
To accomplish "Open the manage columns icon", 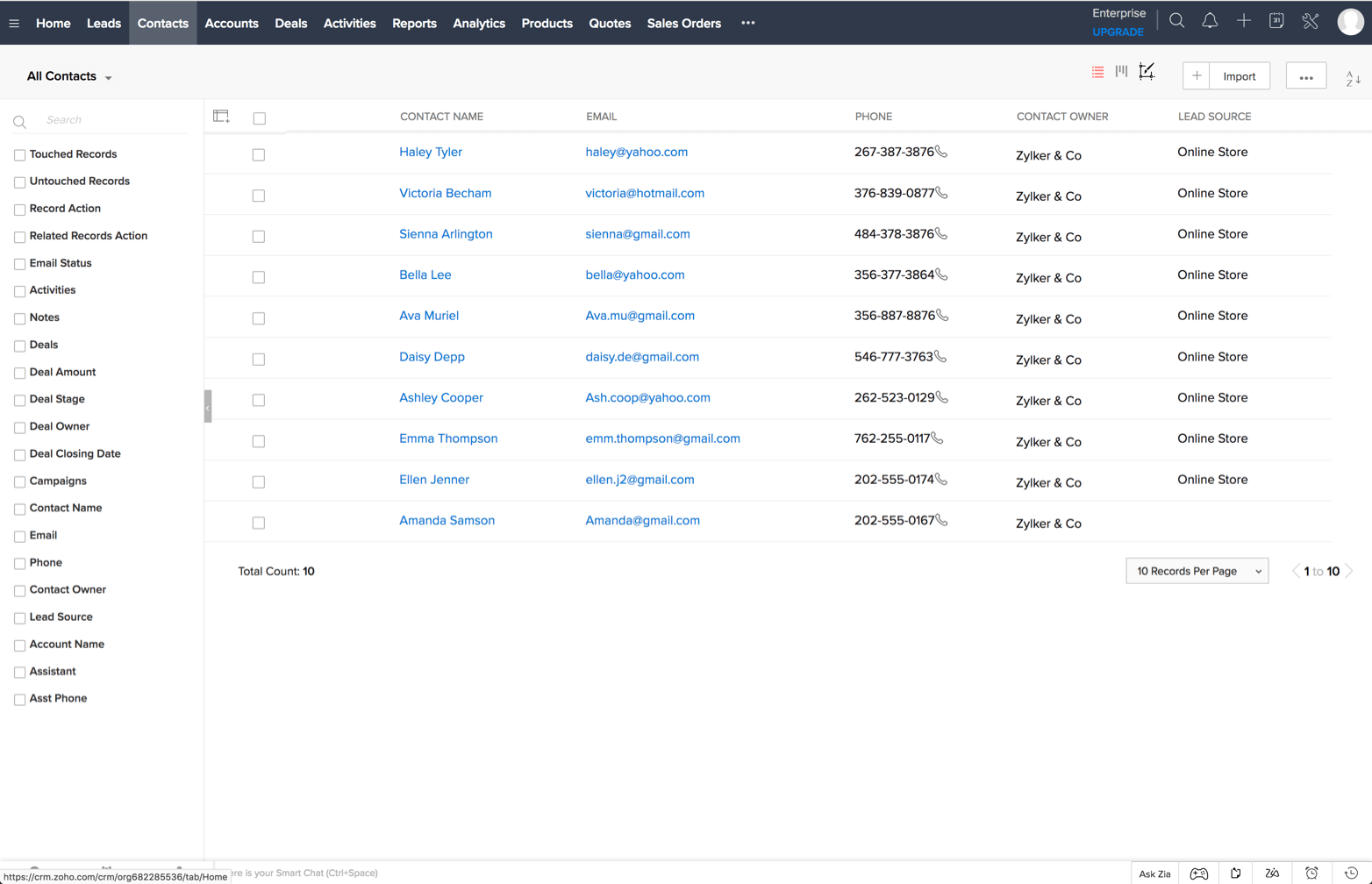I will 221,117.
